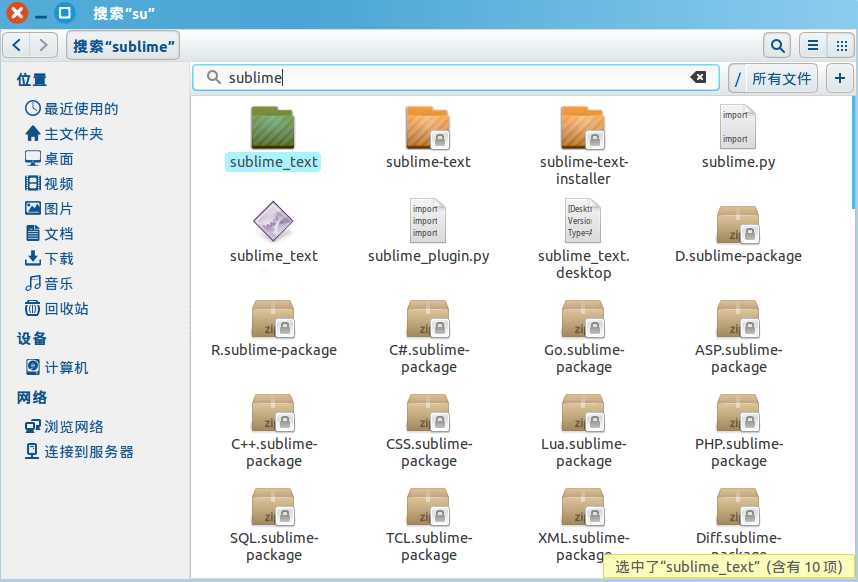This screenshot has width=858, height=582.
Task: Select the Go.sublime-package archive icon
Action: [583, 319]
